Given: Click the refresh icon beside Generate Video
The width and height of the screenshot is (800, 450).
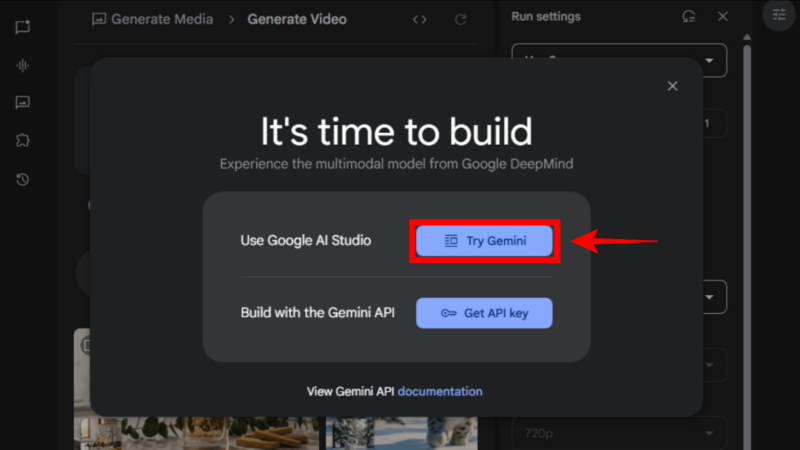Looking at the screenshot, I should [460, 19].
